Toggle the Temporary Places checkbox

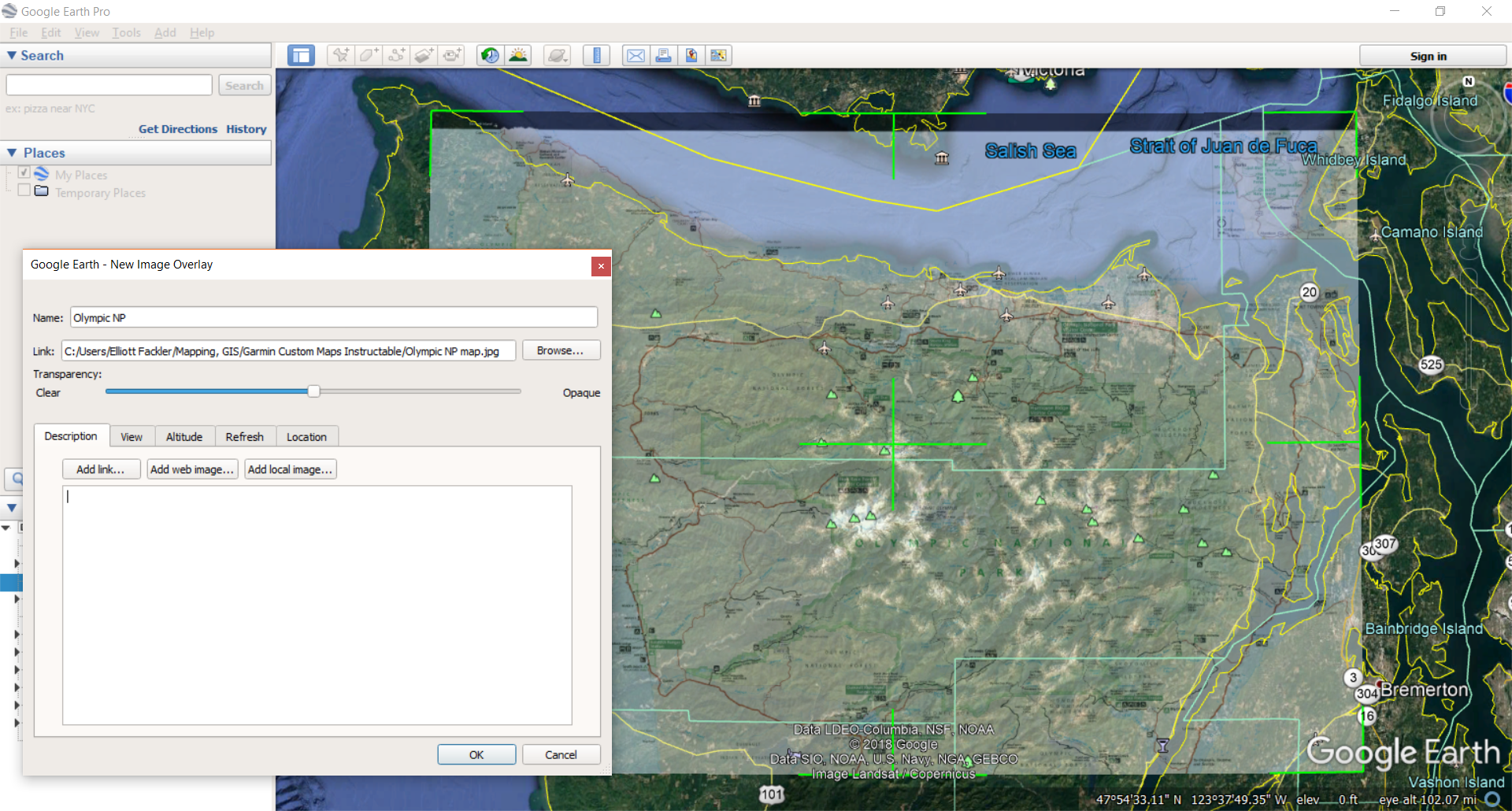pos(24,190)
